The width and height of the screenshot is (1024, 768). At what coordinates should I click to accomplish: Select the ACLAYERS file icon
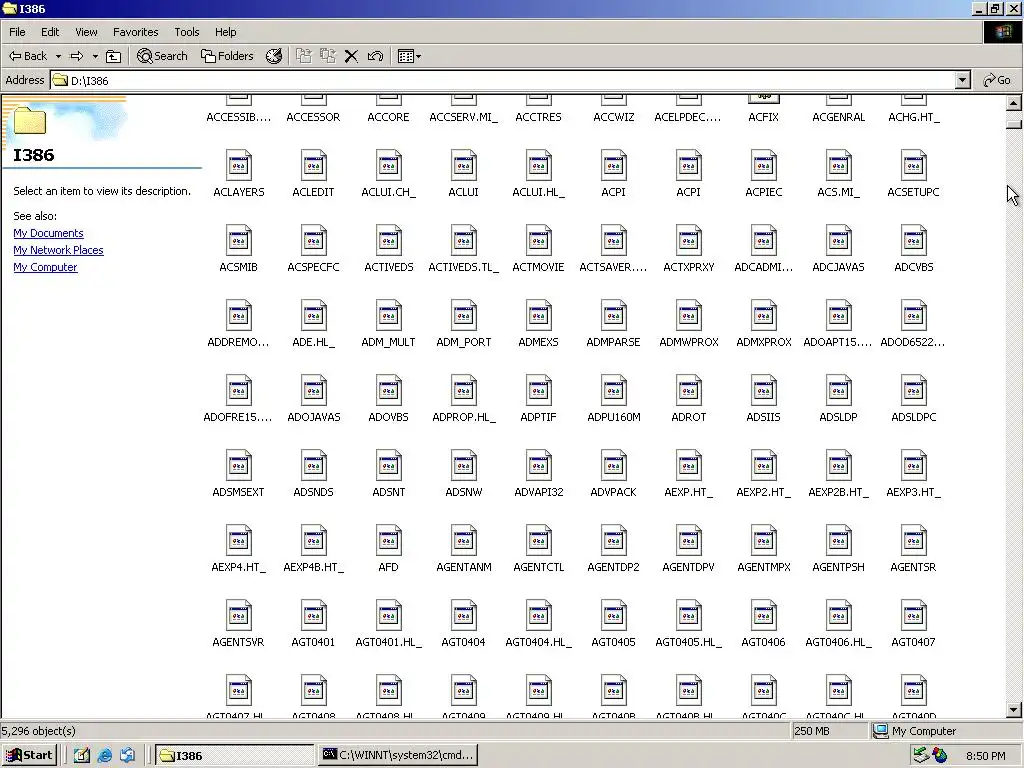[x=238, y=166]
